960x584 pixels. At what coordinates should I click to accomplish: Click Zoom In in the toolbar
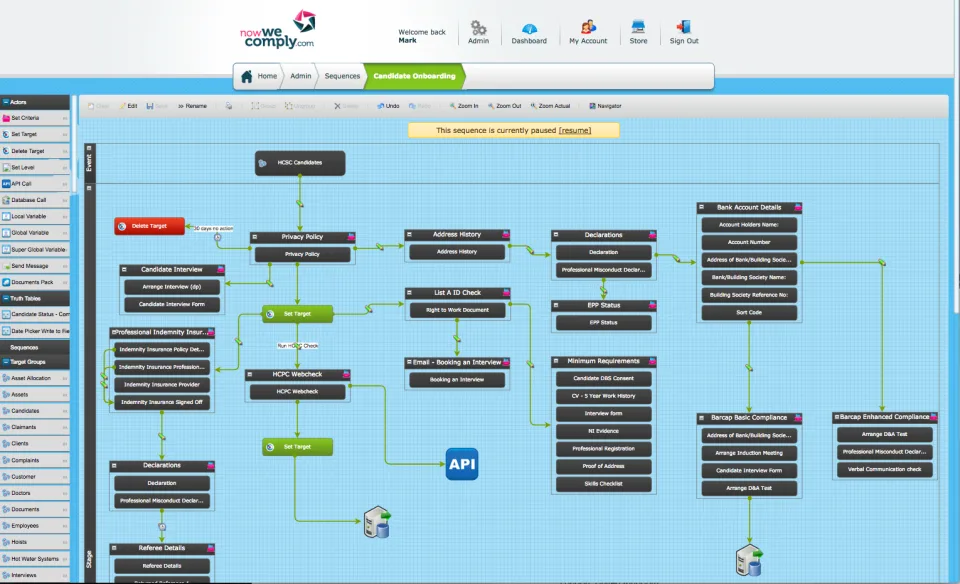coord(463,106)
